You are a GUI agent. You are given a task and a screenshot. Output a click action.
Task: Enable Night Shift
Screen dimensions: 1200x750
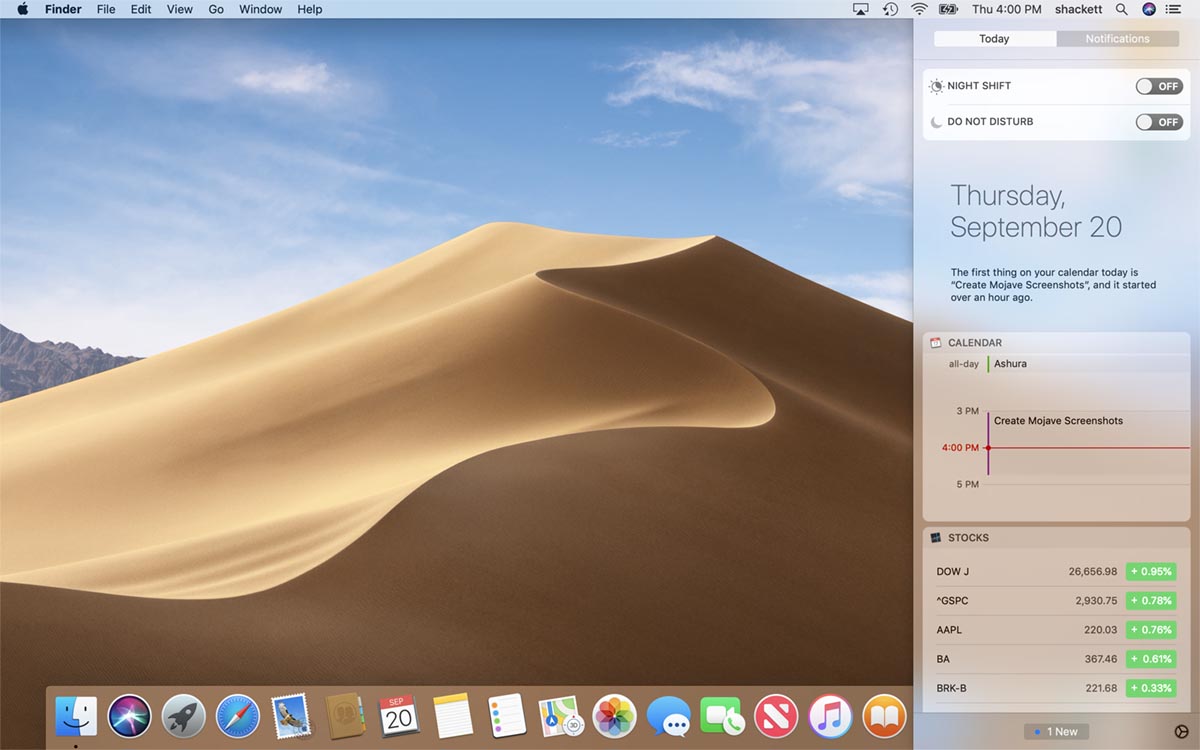[x=1159, y=86]
